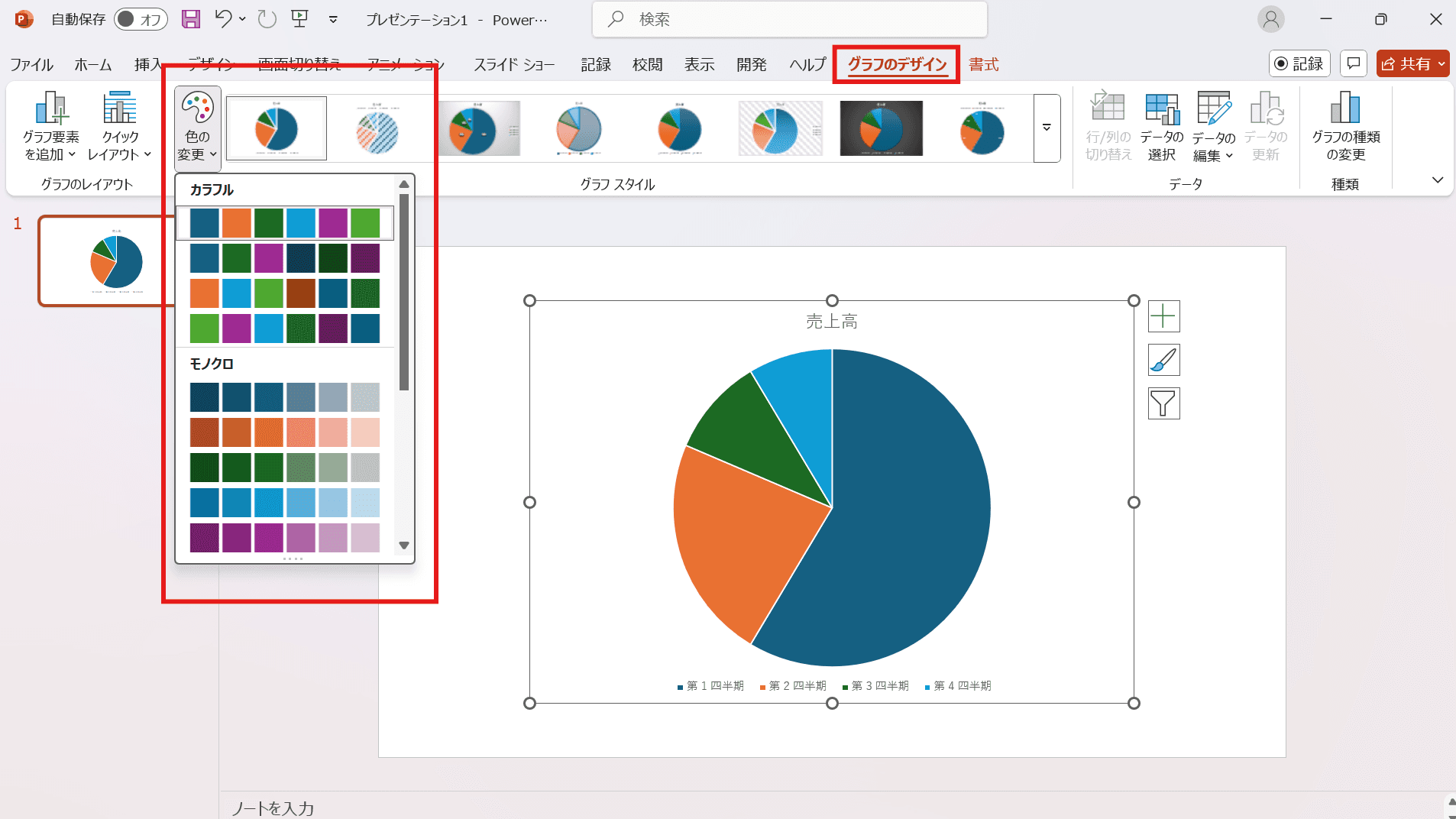This screenshot has height=819, width=1456.
Task: Click the chart elements plus button
Action: (1163, 316)
